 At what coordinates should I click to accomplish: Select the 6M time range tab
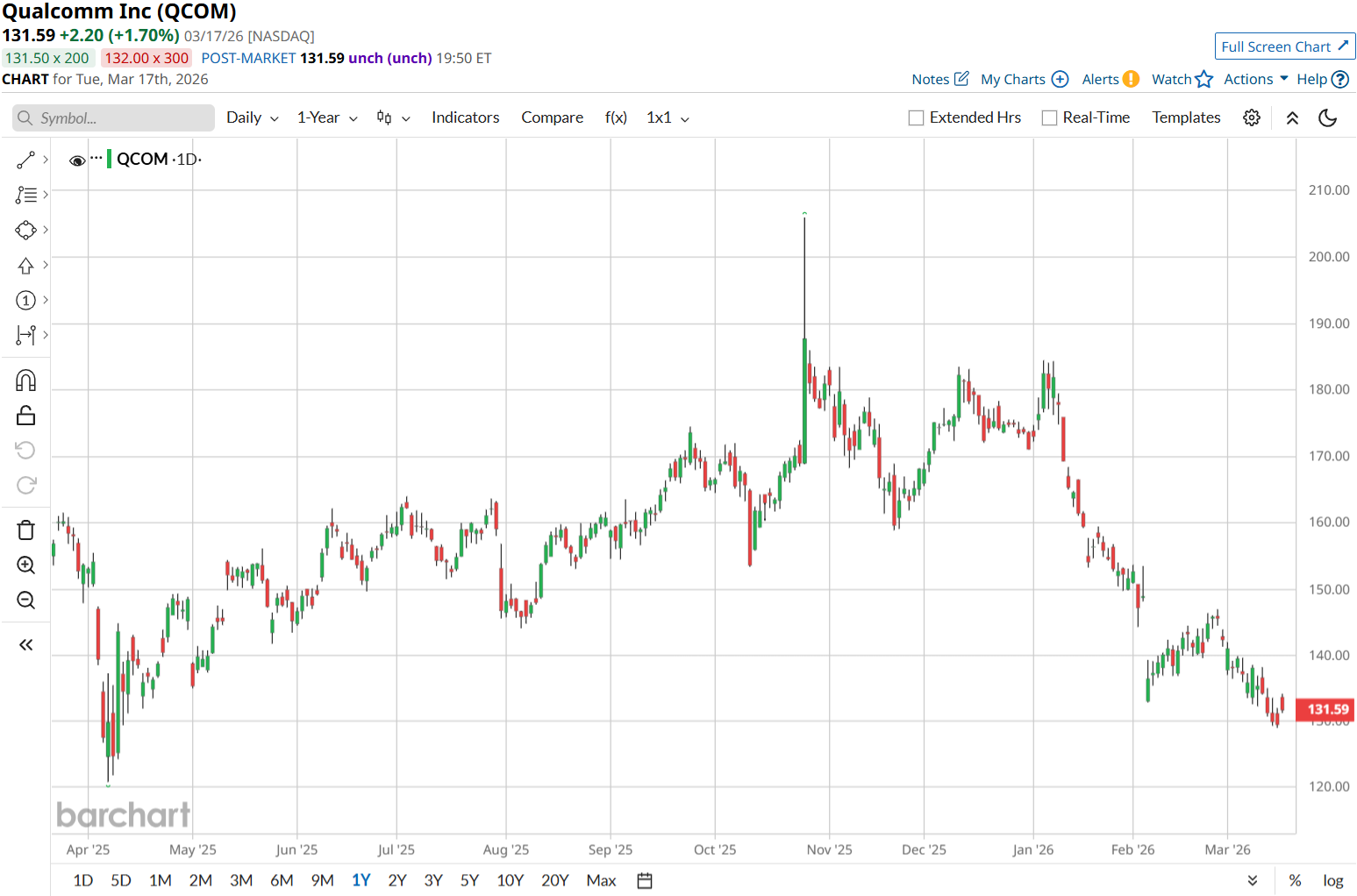point(282,880)
